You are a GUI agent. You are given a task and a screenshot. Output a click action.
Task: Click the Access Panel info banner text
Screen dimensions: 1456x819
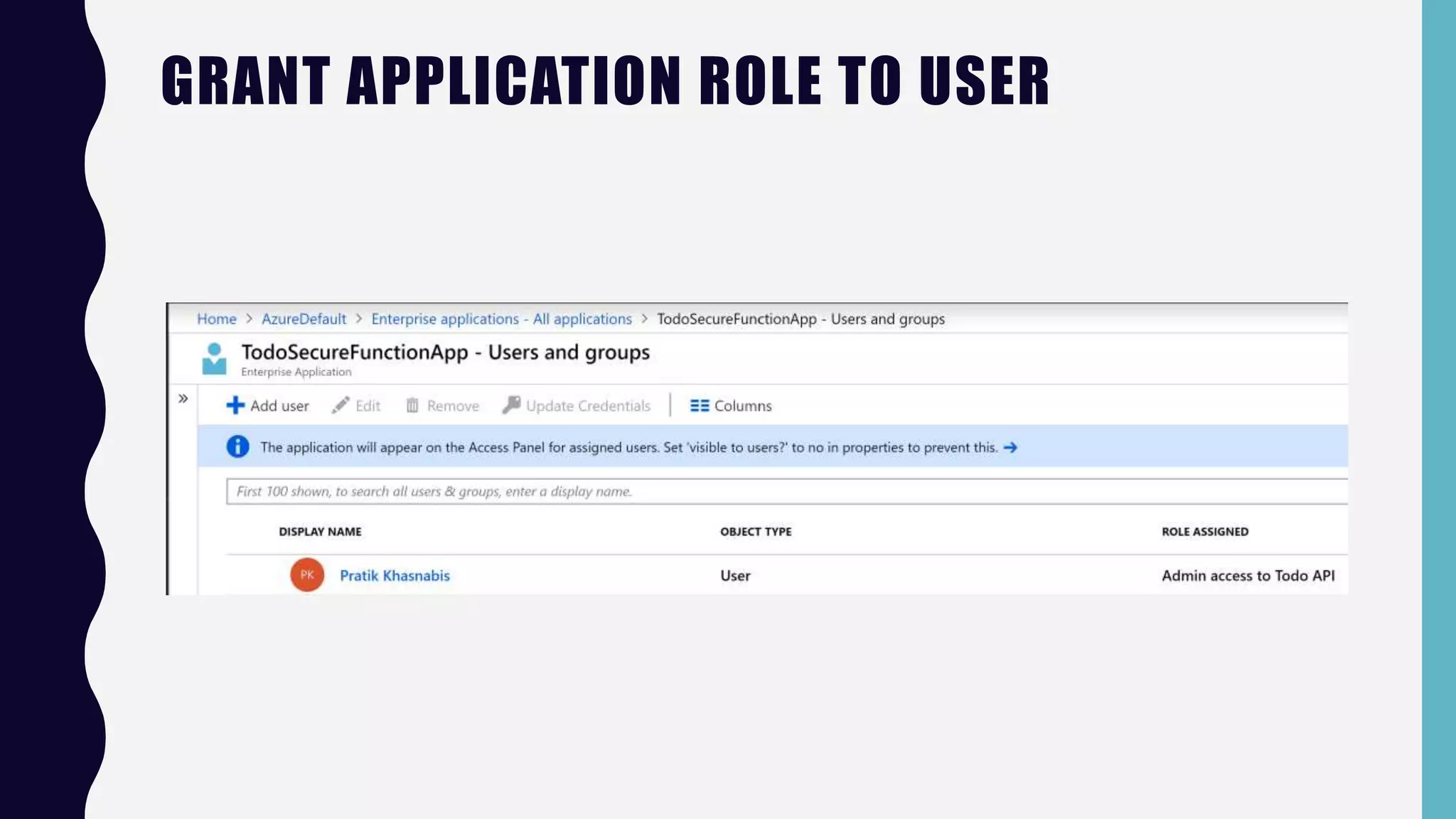pos(628,447)
